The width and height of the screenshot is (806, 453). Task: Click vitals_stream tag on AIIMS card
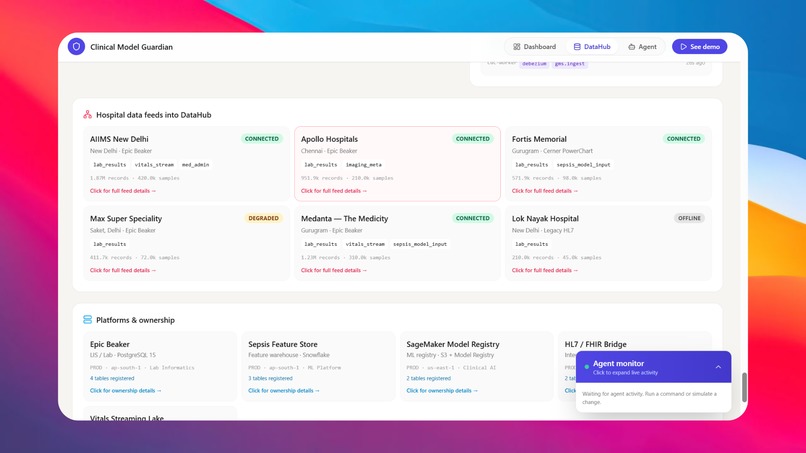coord(154,165)
